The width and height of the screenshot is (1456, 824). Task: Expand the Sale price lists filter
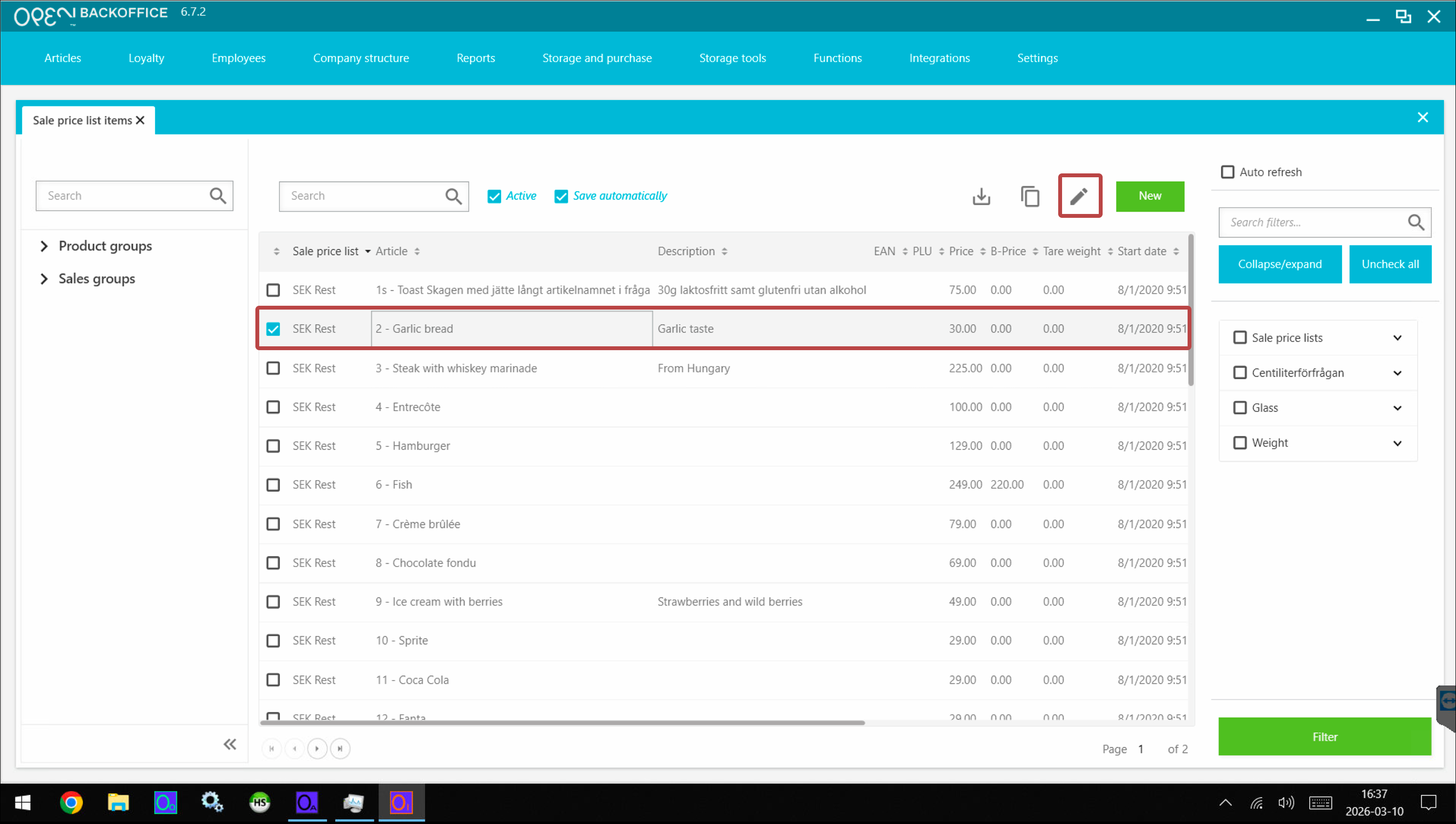pyautogui.click(x=1397, y=338)
